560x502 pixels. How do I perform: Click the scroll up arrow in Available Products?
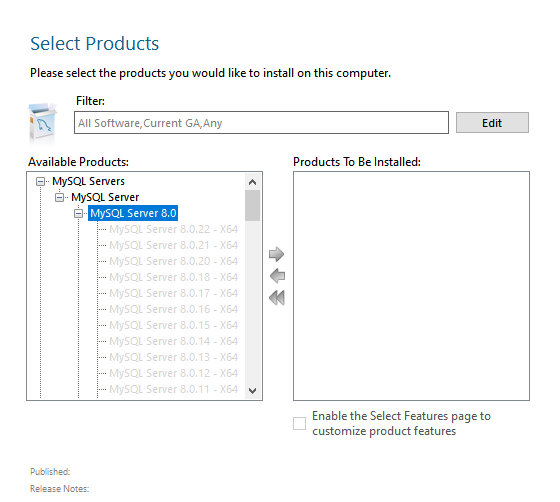[252, 182]
